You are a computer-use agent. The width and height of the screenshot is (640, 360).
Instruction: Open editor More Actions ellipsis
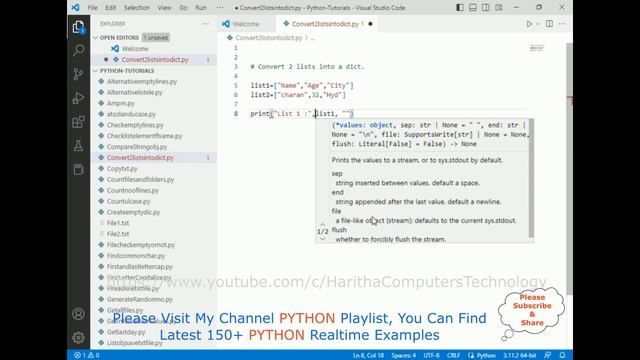pos(562,24)
